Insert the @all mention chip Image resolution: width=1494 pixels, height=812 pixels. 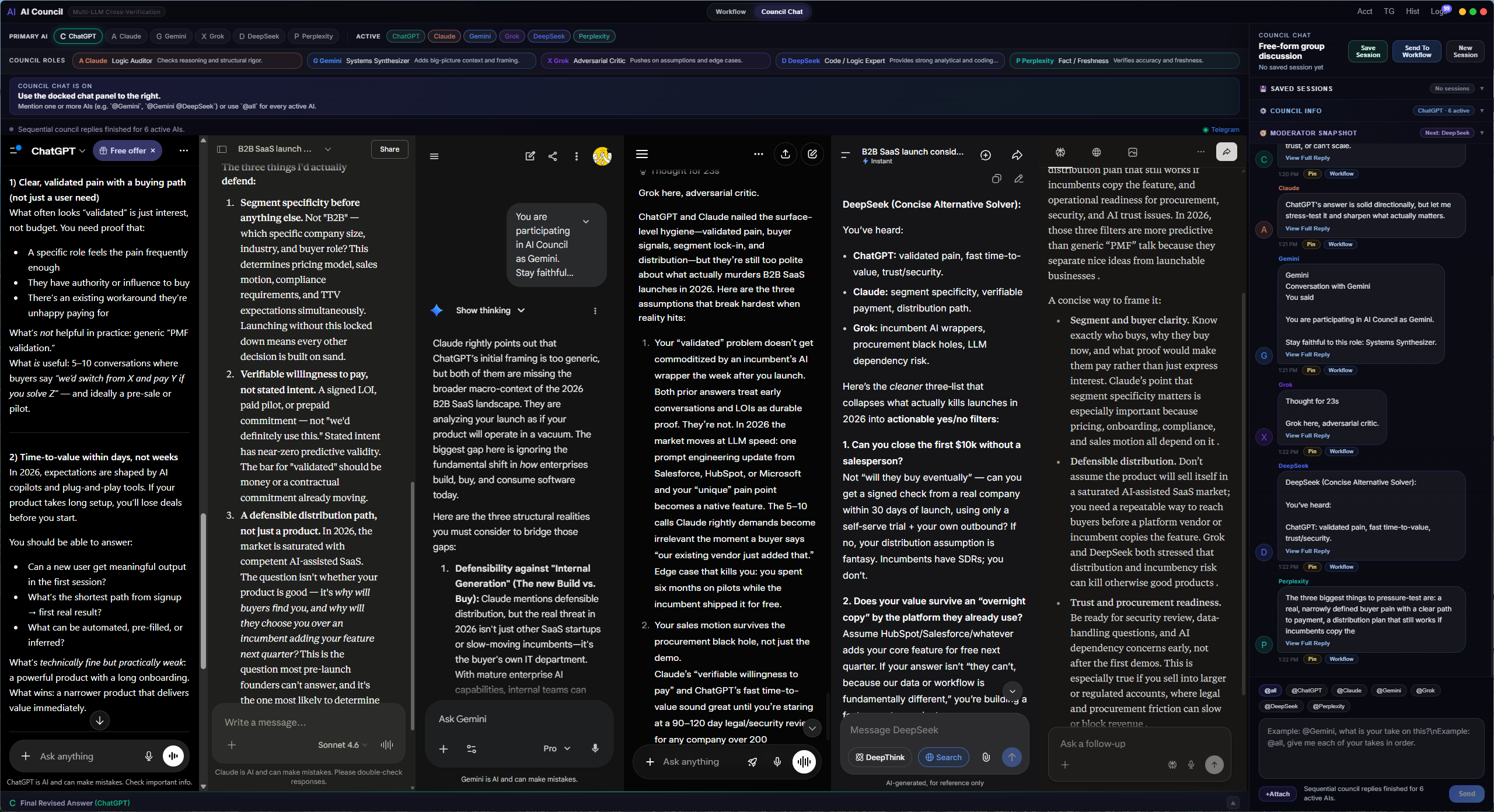1270,690
